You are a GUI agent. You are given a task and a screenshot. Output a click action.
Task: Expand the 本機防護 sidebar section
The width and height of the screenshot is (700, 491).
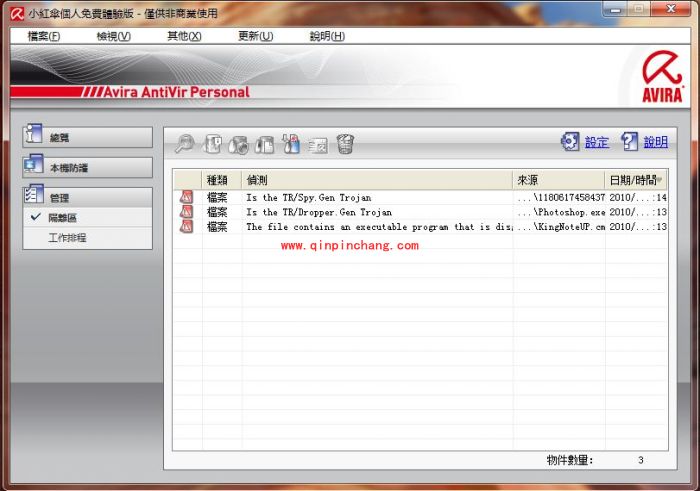[87, 167]
